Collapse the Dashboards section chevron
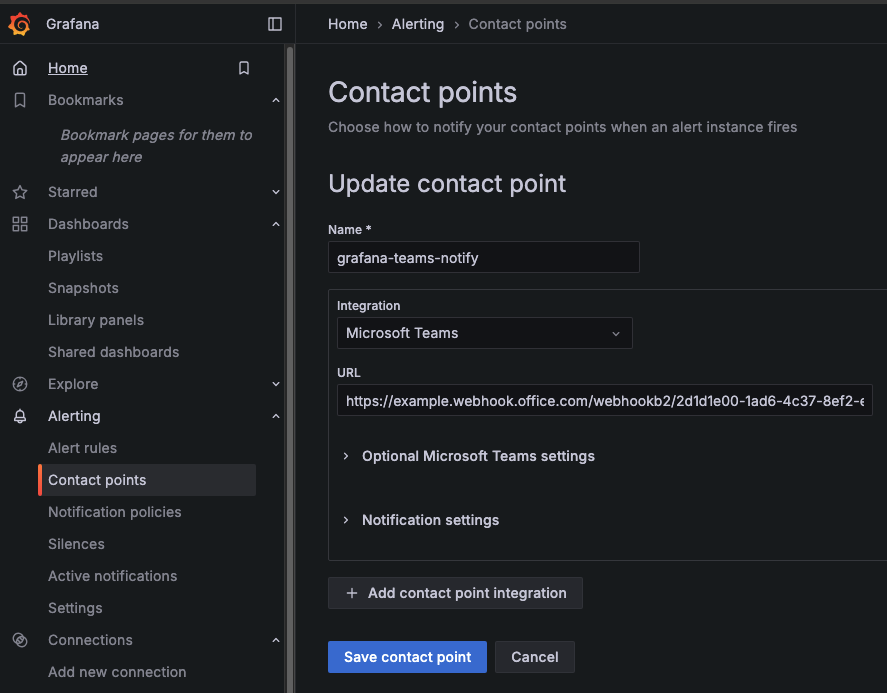The width and height of the screenshot is (887, 693). point(276,224)
